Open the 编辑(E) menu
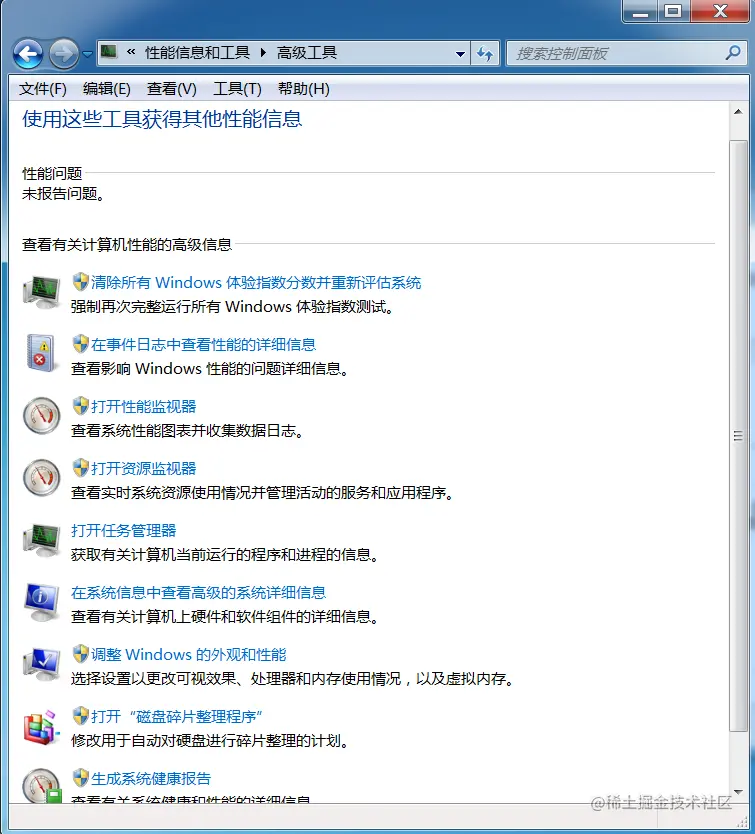 [x=106, y=88]
